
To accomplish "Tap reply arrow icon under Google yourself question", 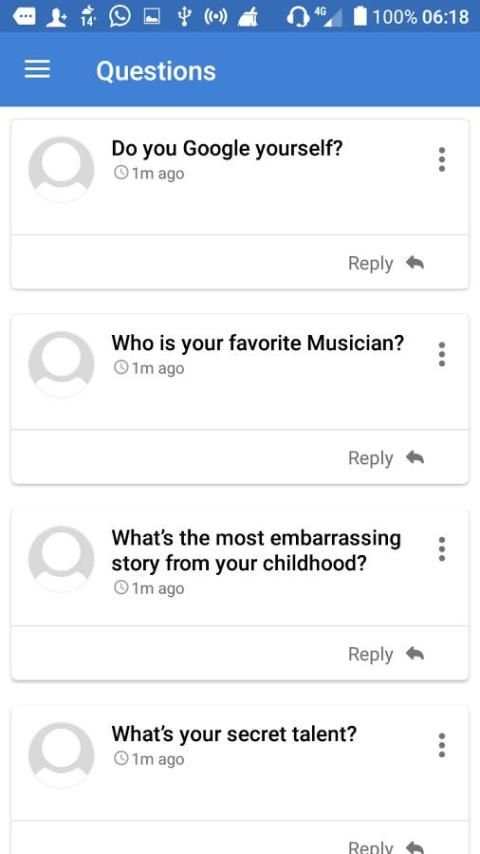I will click(x=415, y=263).
